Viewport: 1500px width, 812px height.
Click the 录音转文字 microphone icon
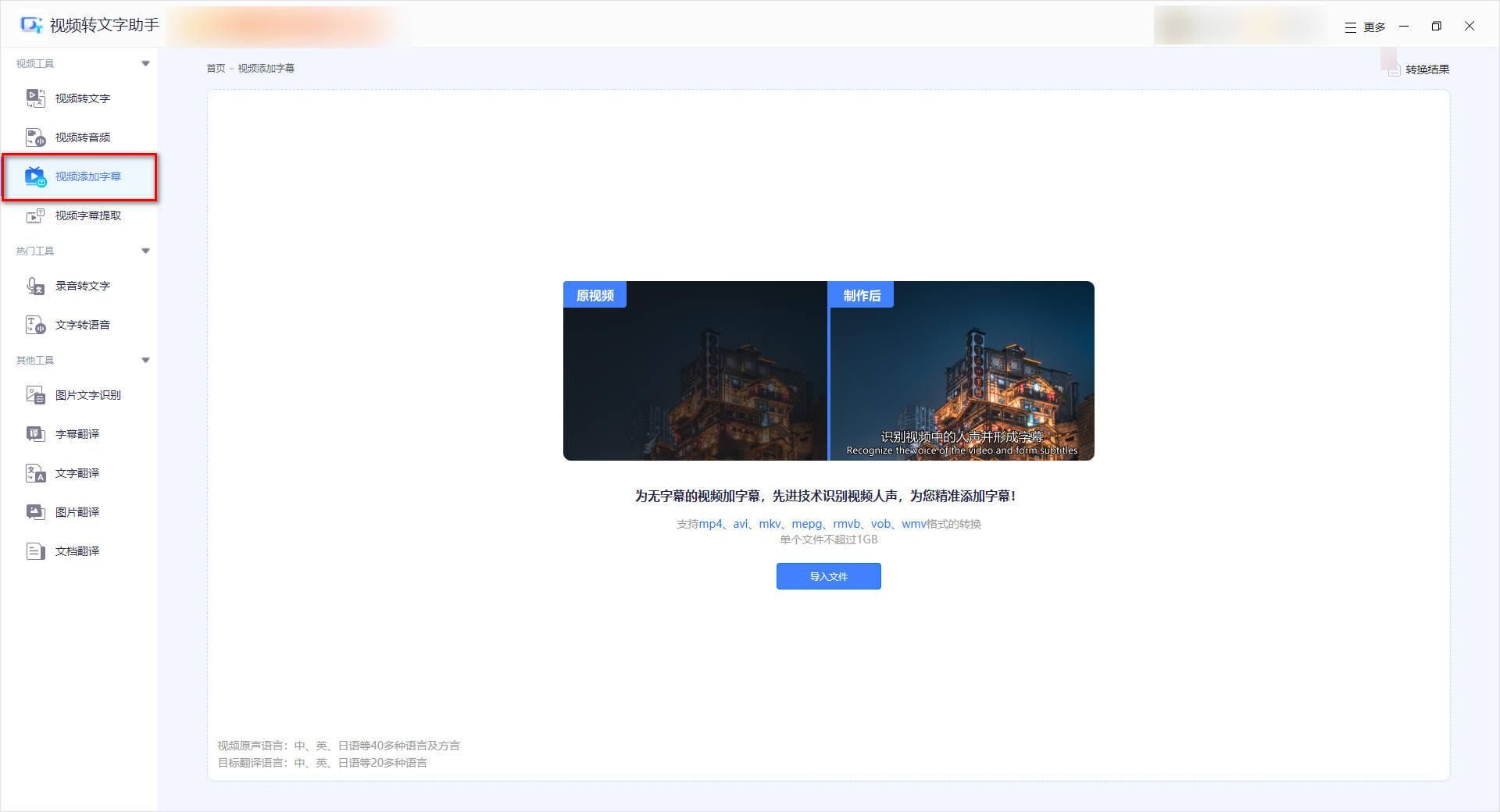[36, 286]
